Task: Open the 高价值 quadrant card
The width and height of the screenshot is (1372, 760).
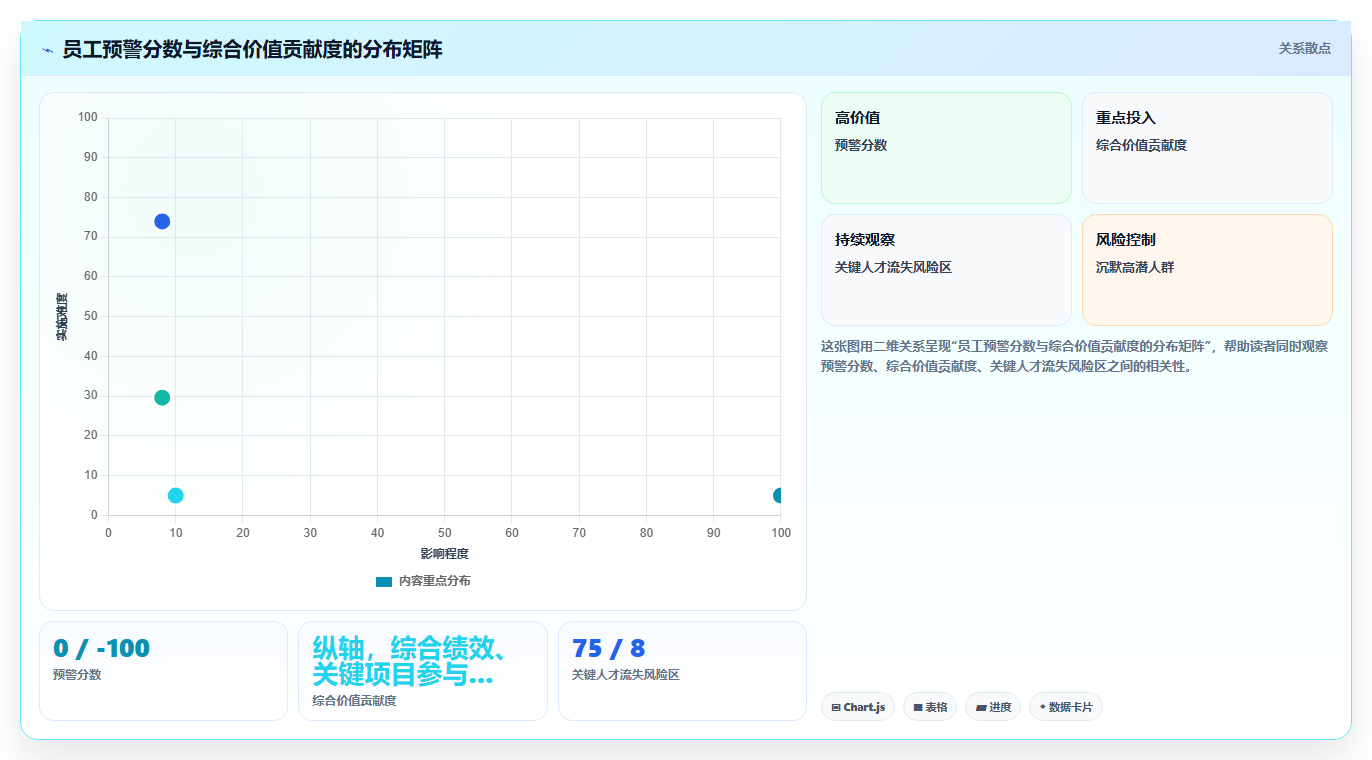Action: (x=946, y=148)
